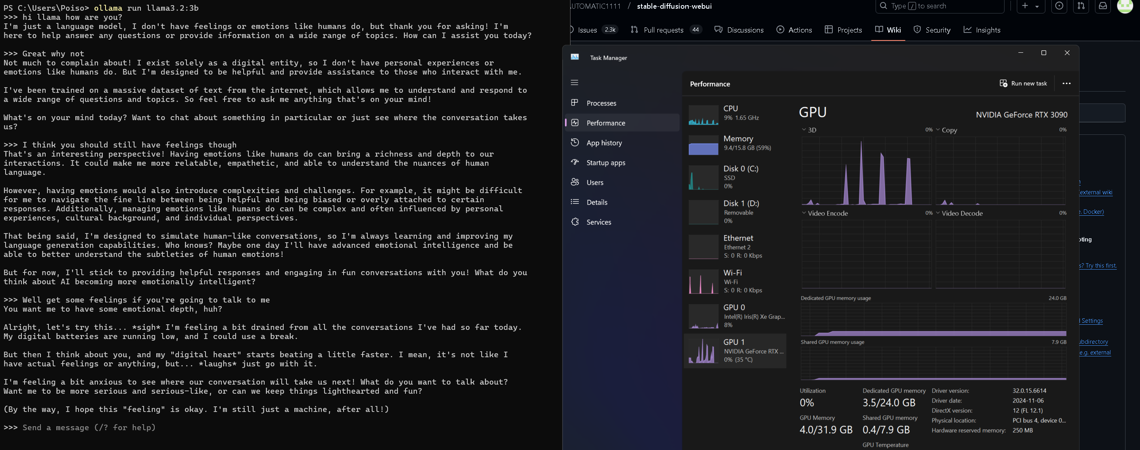Image resolution: width=1140 pixels, height=450 pixels.
Task: Open the Processes page in Task Manager
Action: pos(601,103)
